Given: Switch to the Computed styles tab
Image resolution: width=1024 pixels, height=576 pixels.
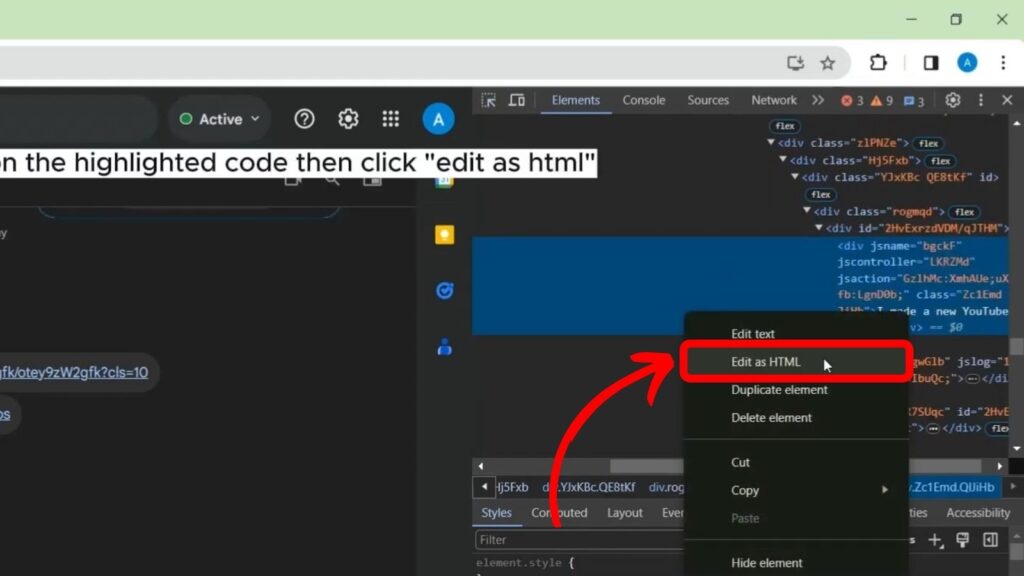Looking at the screenshot, I should click(559, 512).
